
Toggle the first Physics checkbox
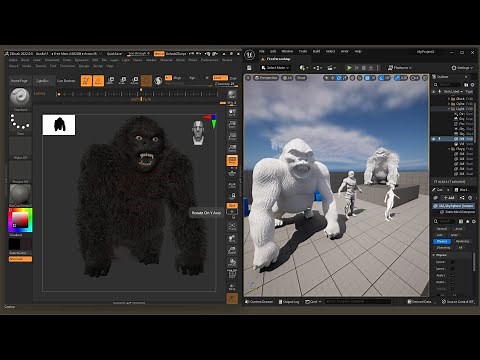[452, 262]
